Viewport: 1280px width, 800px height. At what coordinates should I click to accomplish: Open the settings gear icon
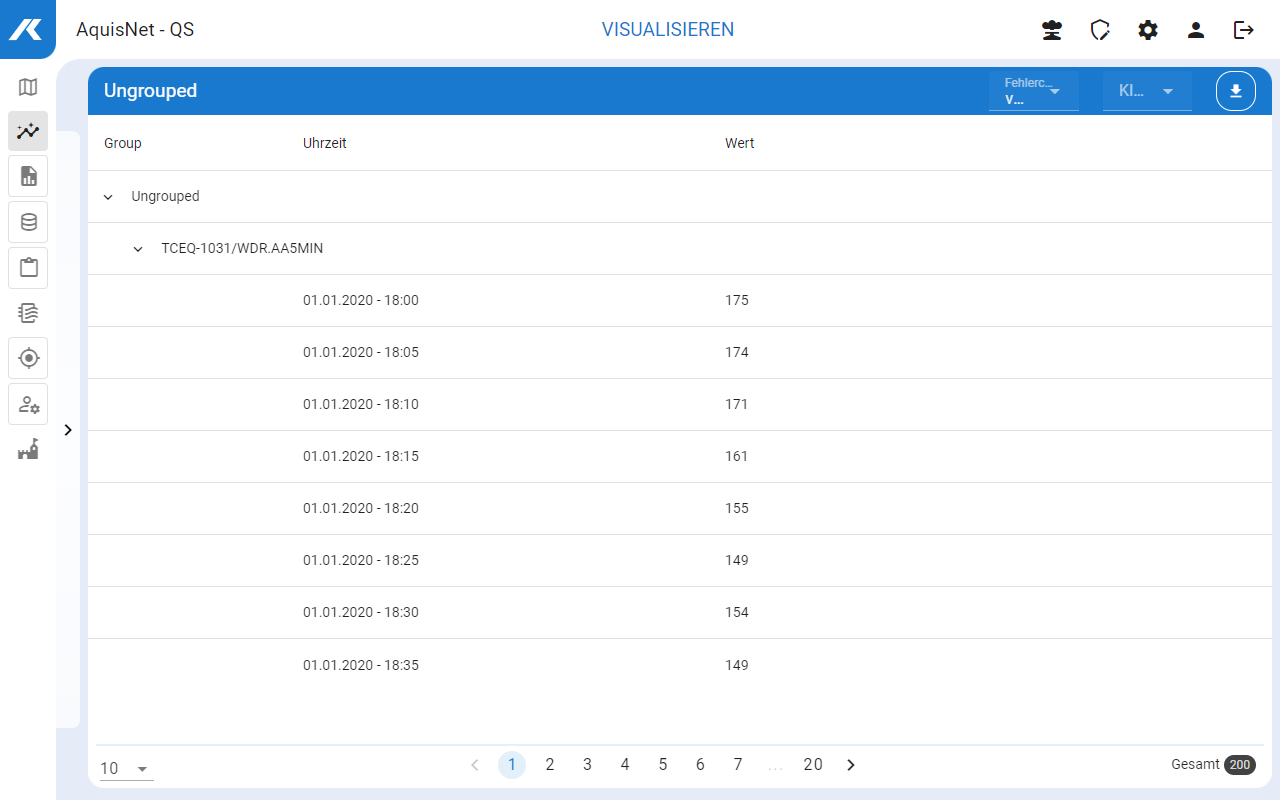click(1148, 30)
